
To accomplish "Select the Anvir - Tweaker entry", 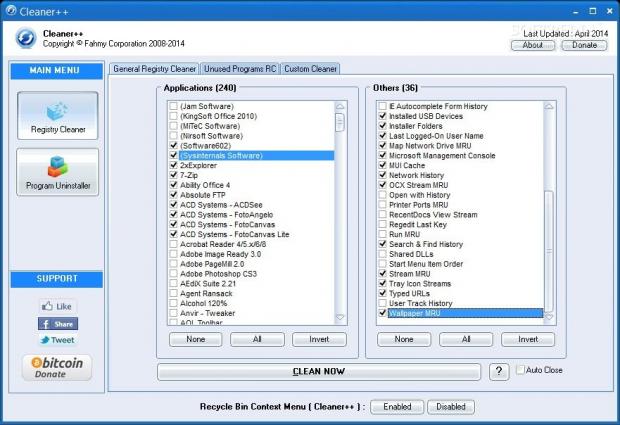I will point(208,314).
